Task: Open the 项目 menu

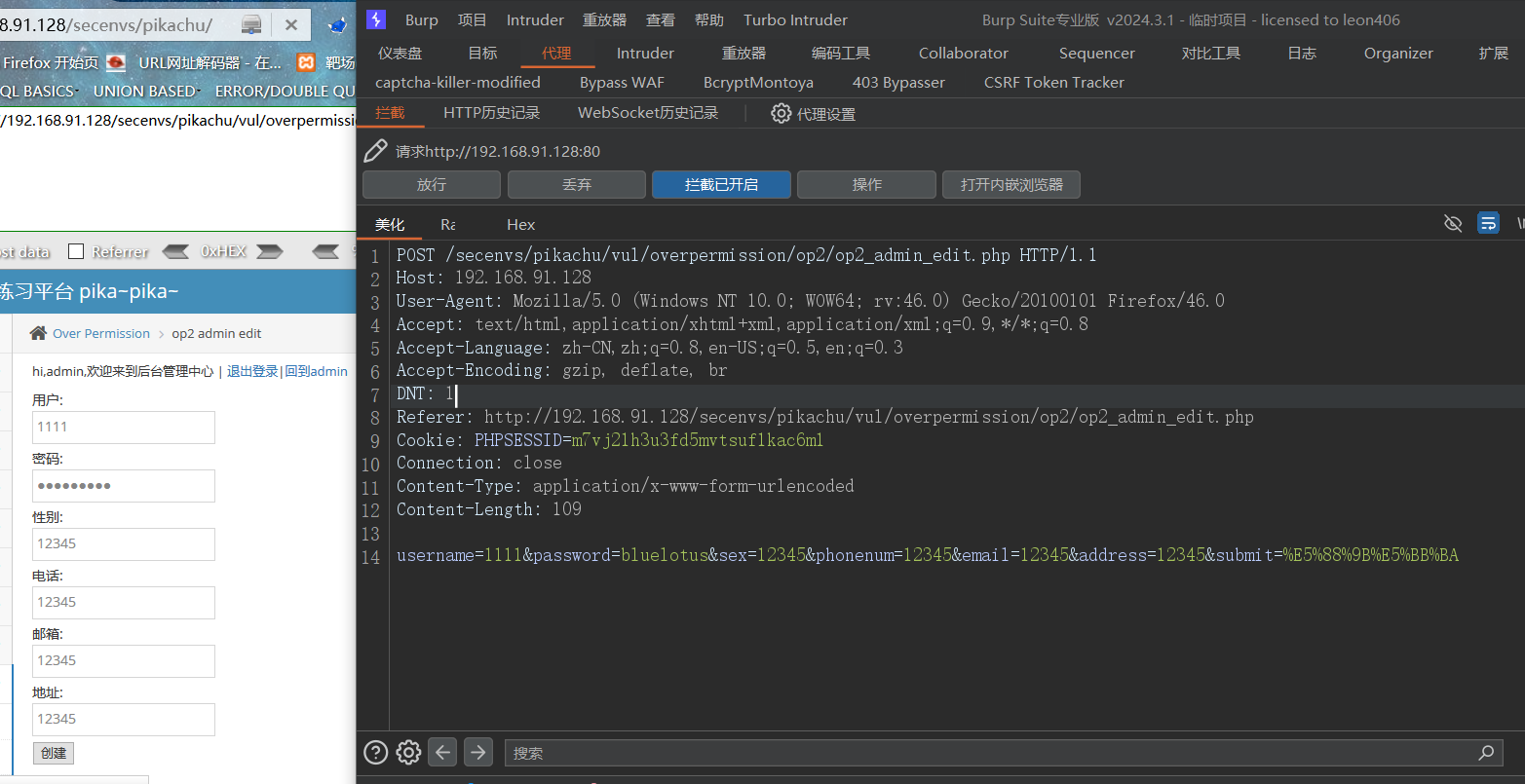Action: click(473, 19)
